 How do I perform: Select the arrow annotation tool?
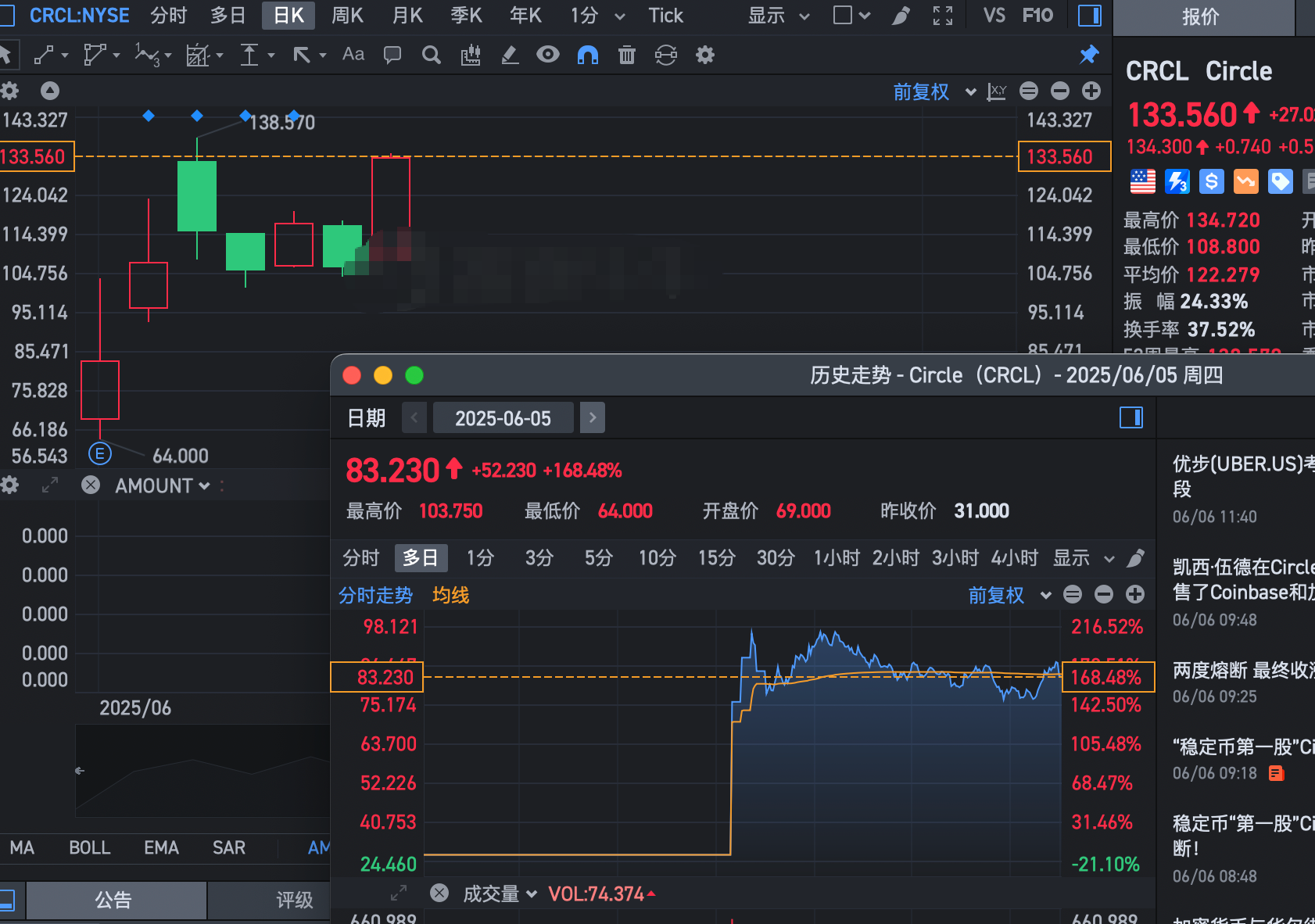[302, 55]
